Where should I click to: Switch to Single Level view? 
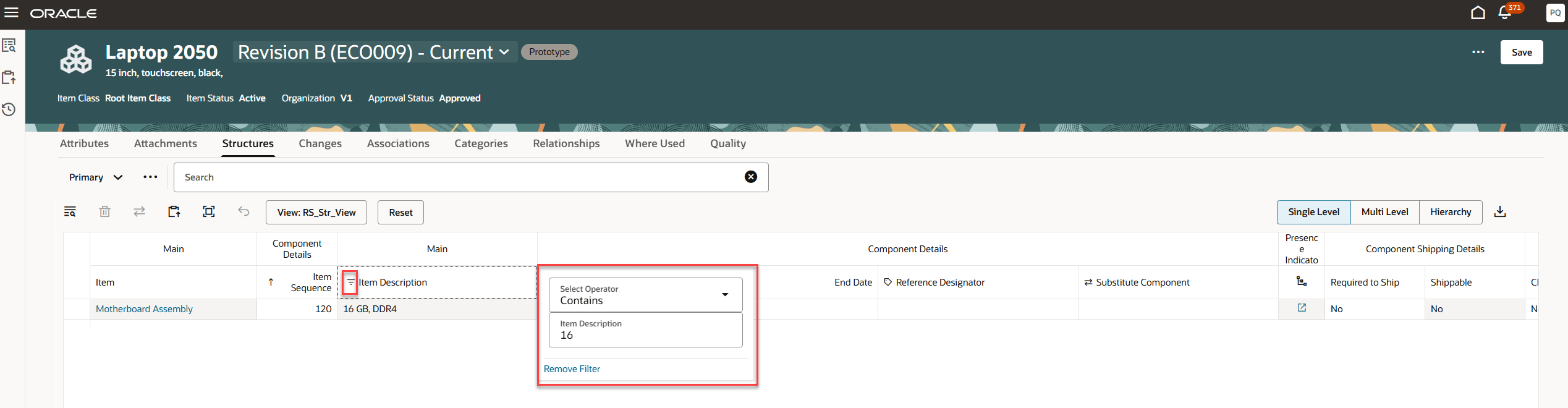1313,212
